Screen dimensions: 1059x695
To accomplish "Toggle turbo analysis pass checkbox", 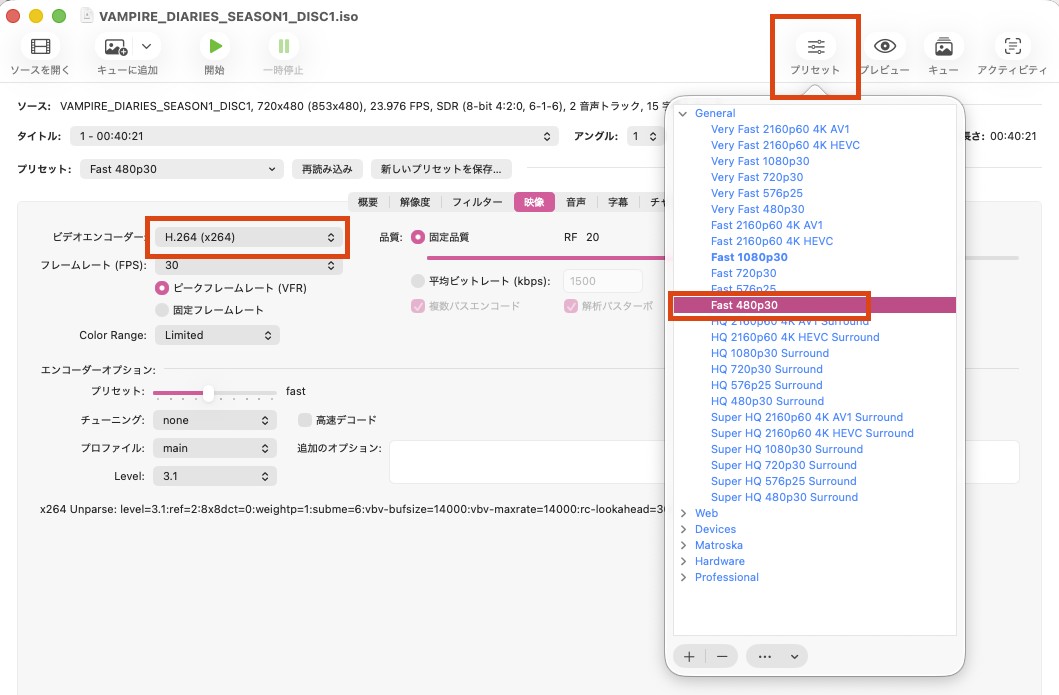I will (571, 306).
